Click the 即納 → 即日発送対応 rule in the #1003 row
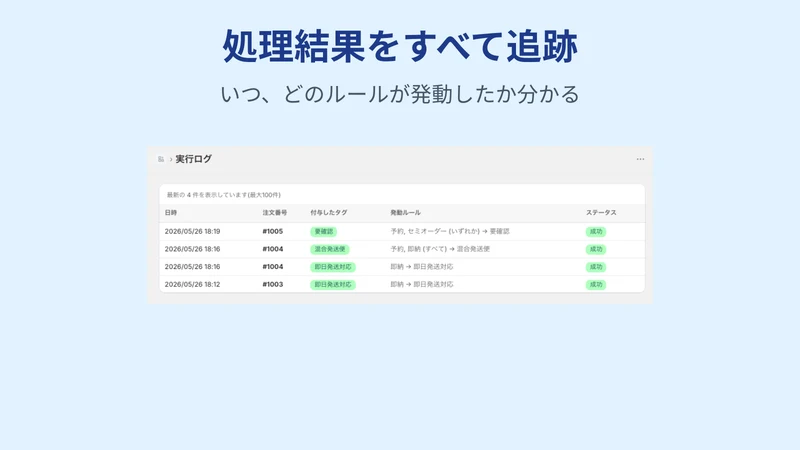The height and width of the screenshot is (450, 800). click(421, 285)
